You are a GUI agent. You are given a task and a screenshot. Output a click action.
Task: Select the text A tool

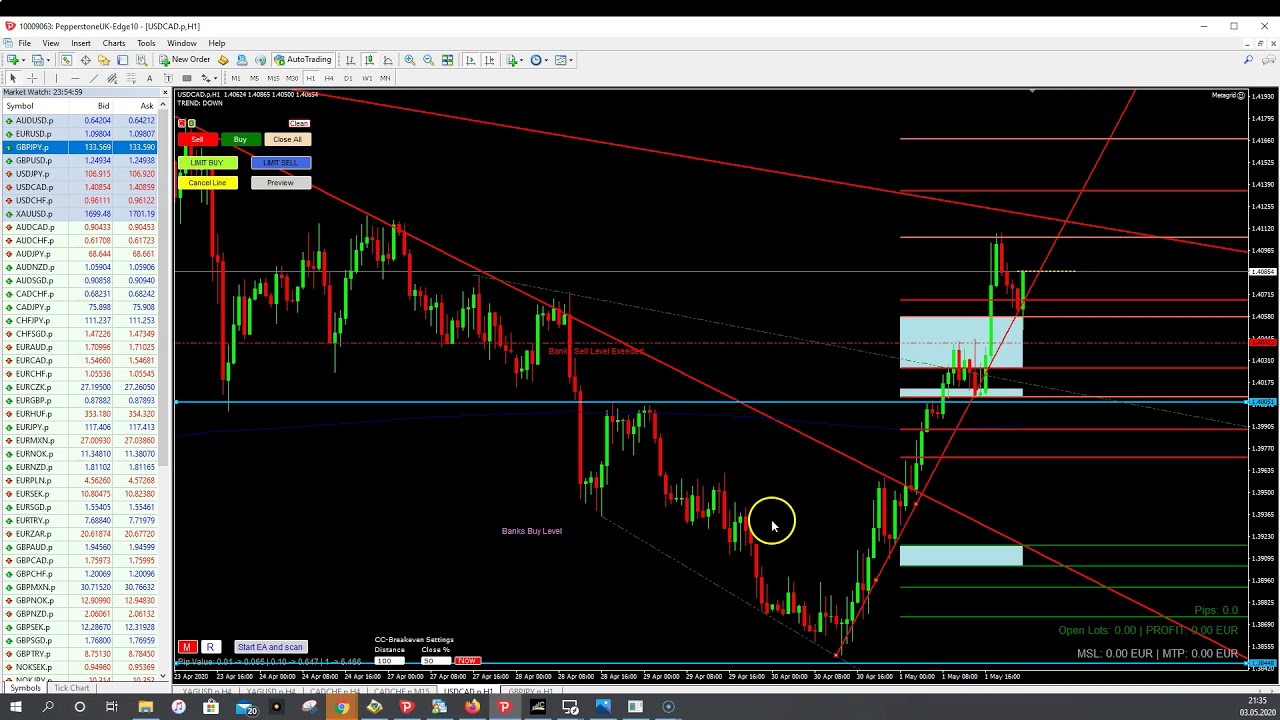tap(149, 78)
